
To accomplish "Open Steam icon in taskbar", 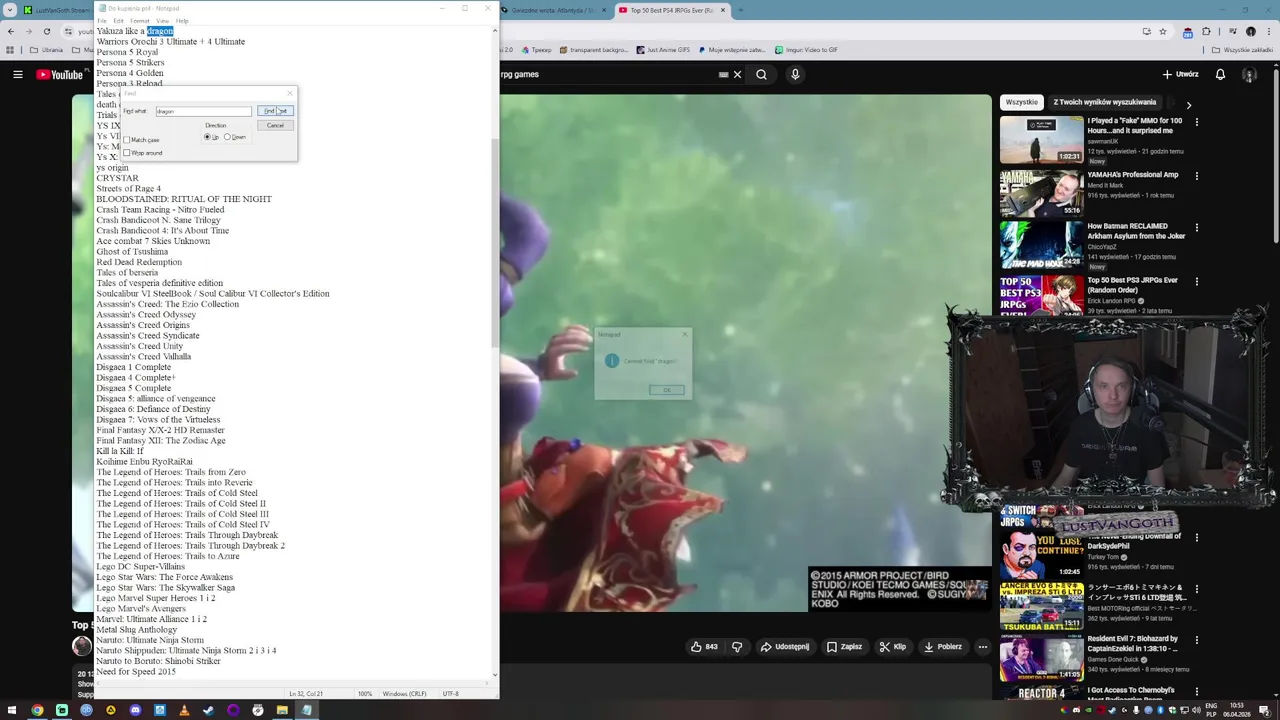I will [208, 710].
